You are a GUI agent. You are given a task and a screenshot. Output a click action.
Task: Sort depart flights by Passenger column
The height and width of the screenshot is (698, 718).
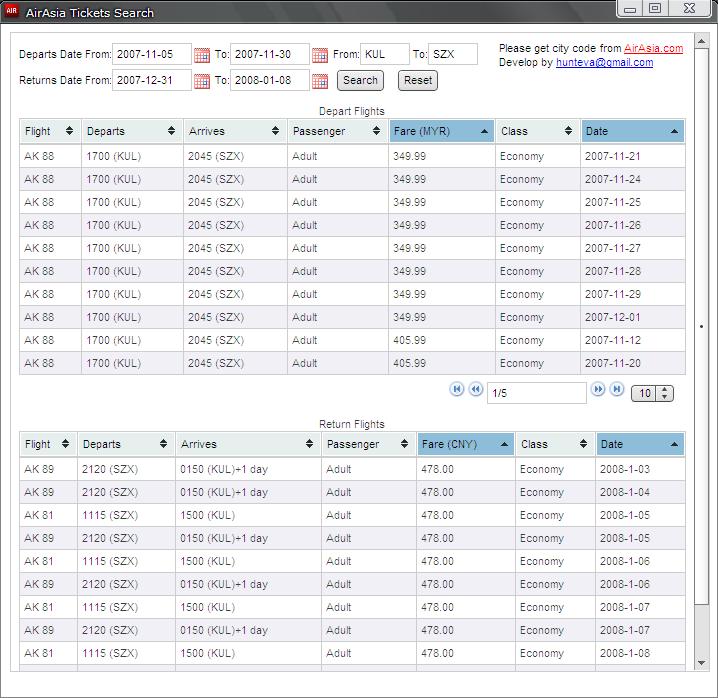pos(338,131)
